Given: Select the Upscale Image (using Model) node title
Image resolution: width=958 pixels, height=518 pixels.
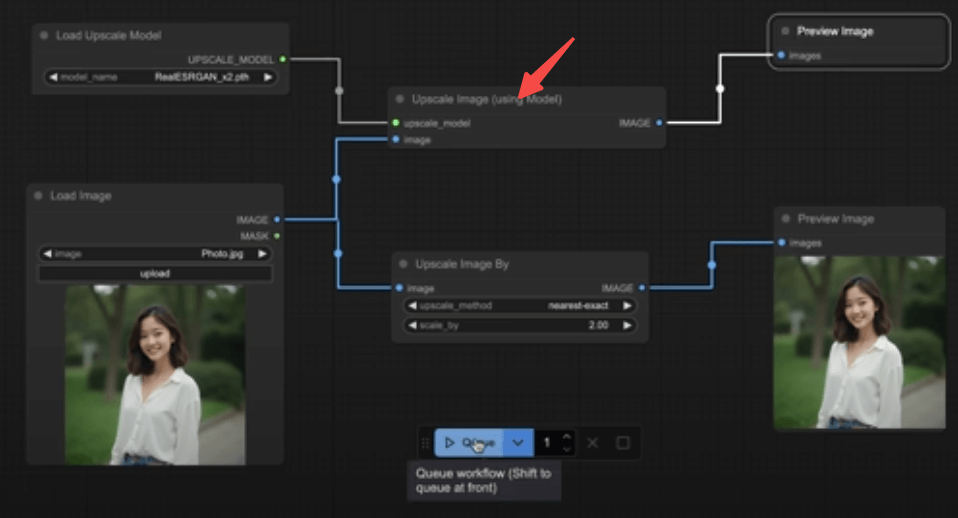Looking at the screenshot, I should coord(488,99).
